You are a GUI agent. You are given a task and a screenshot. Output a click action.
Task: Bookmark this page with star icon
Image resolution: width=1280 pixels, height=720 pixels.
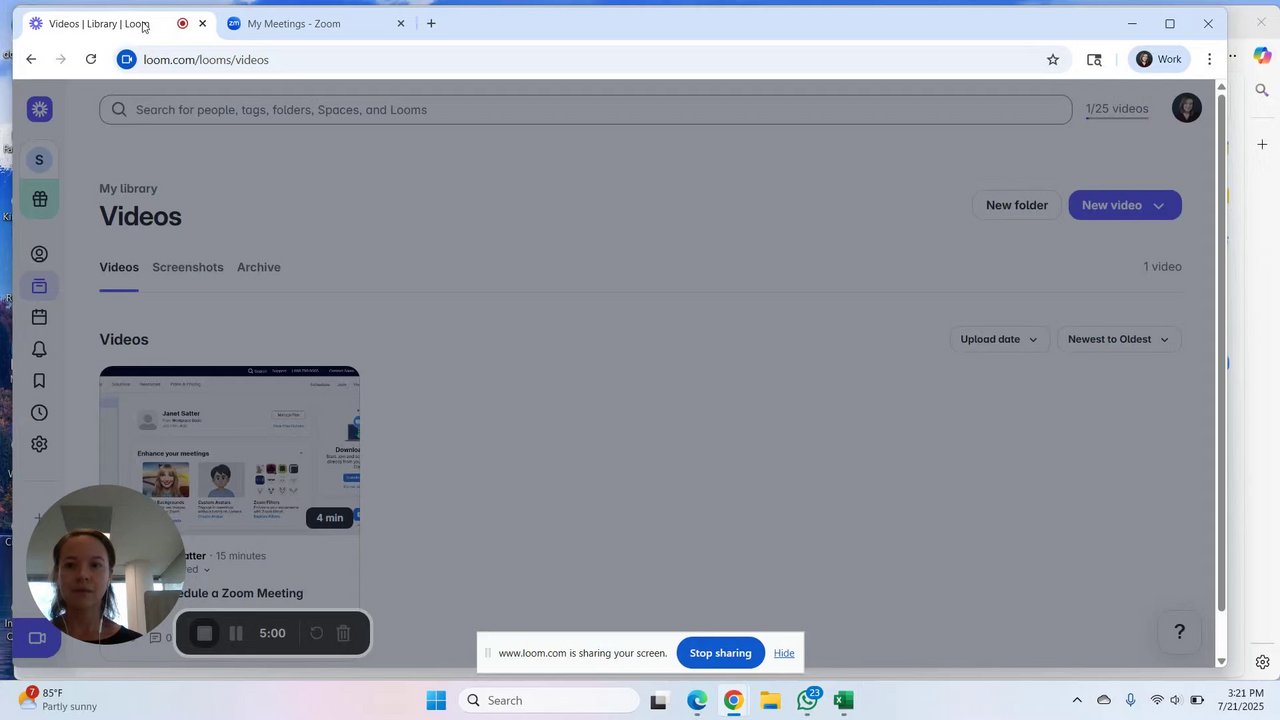coord(1053,60)
